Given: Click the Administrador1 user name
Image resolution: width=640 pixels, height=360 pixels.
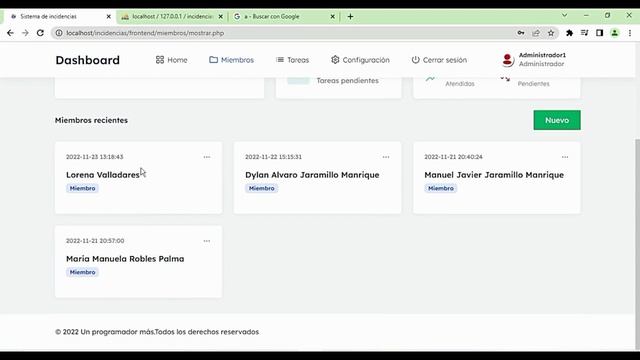Looking at the screenshot, I should click(542, 55).
